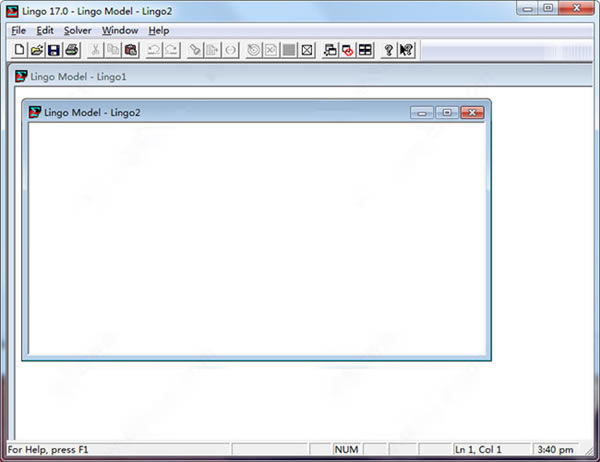Open the Edit menu

45,30
